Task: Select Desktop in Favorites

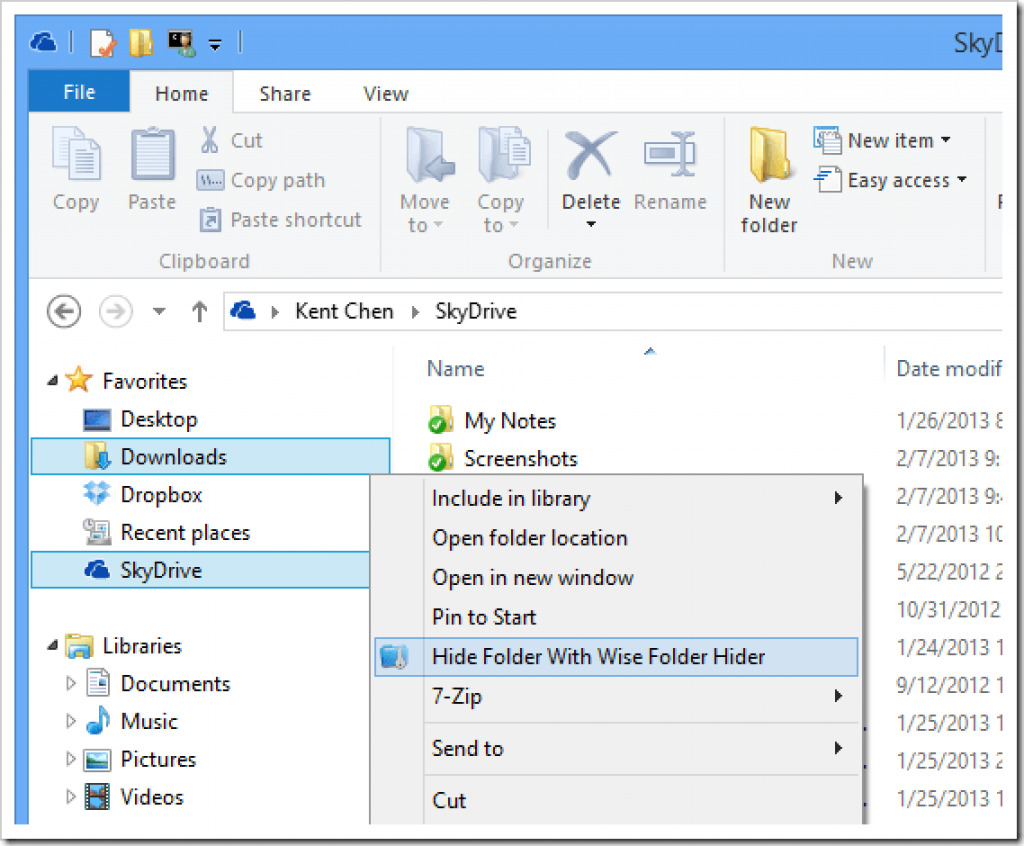Action: (x=159, y=419)
